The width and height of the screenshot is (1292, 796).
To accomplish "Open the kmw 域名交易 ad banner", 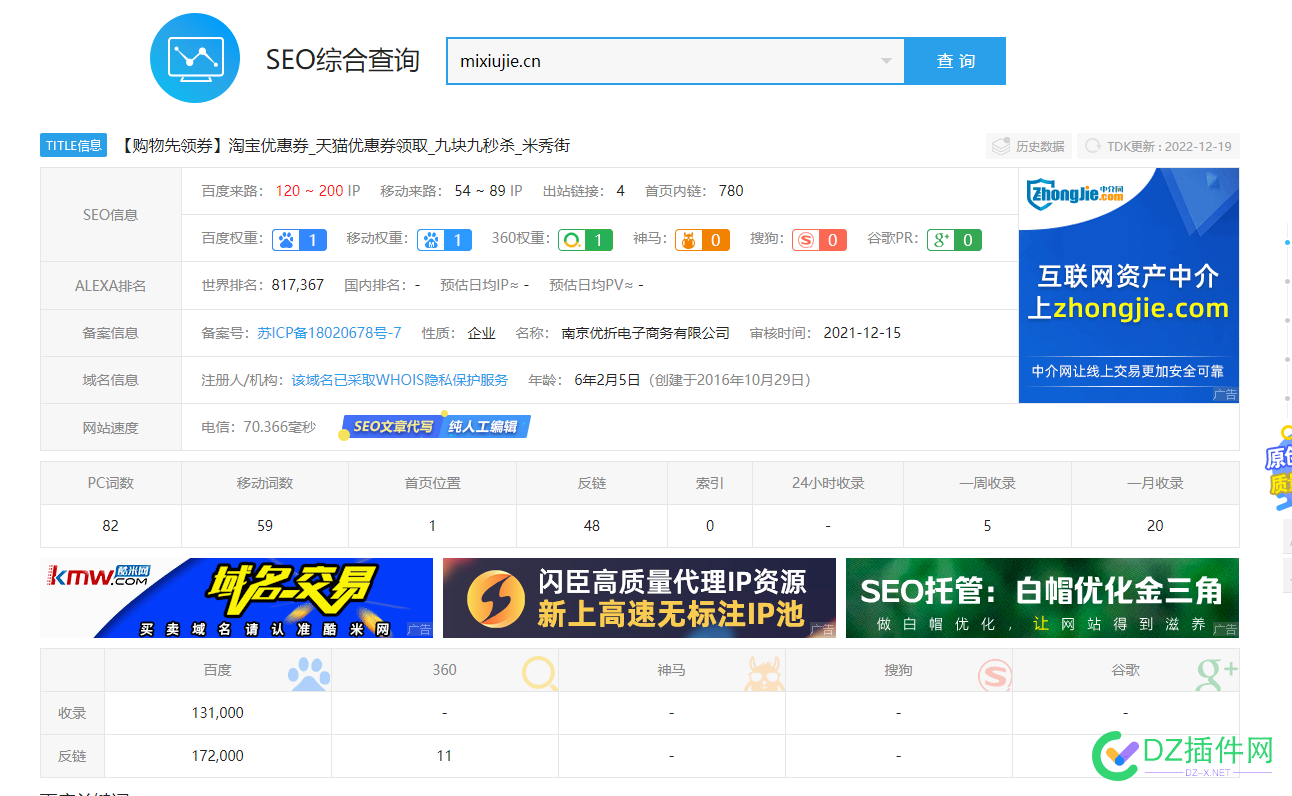I will (x=236, y=598).
